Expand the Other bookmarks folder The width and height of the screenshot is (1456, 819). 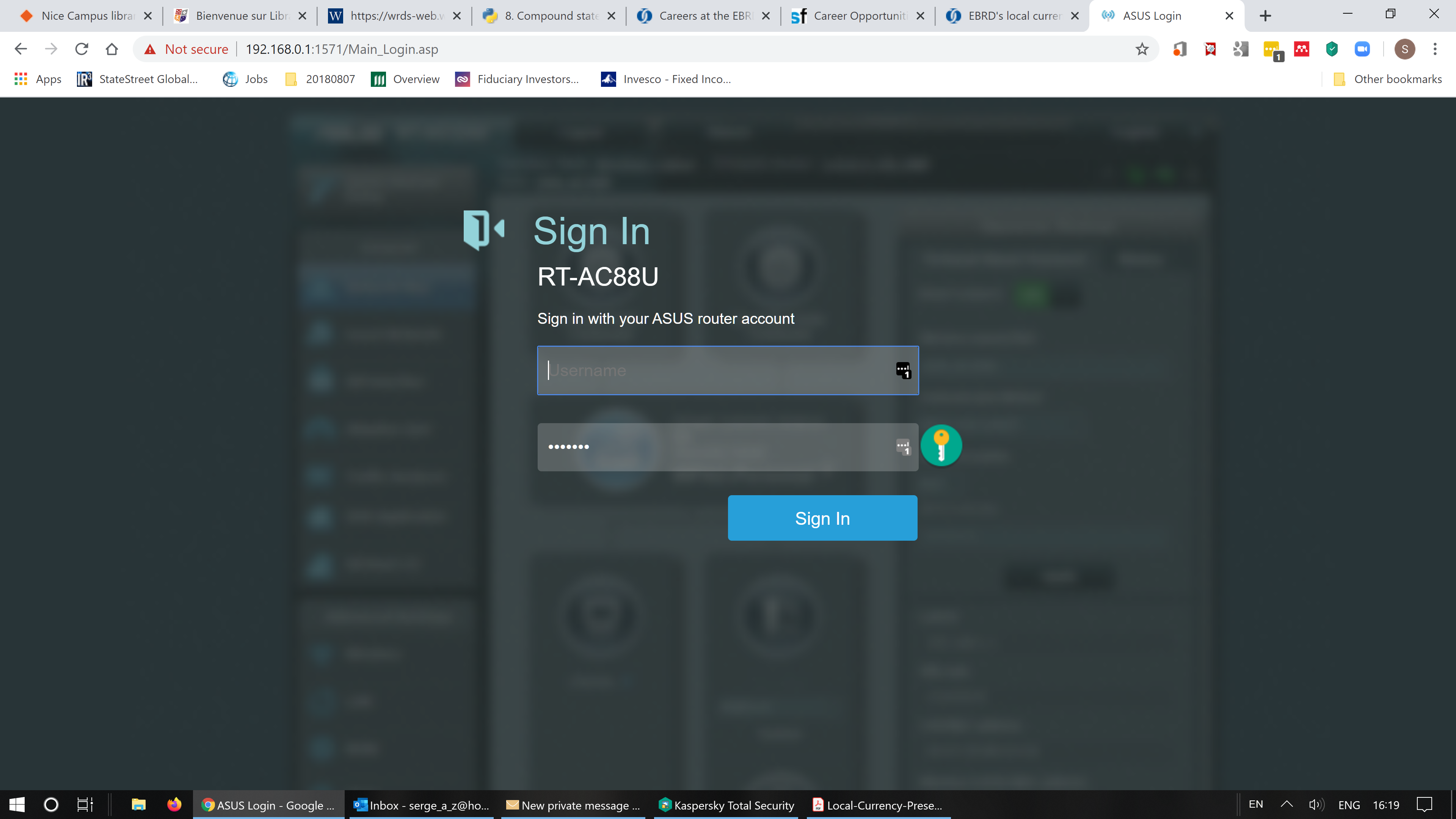click(1388, 79)
